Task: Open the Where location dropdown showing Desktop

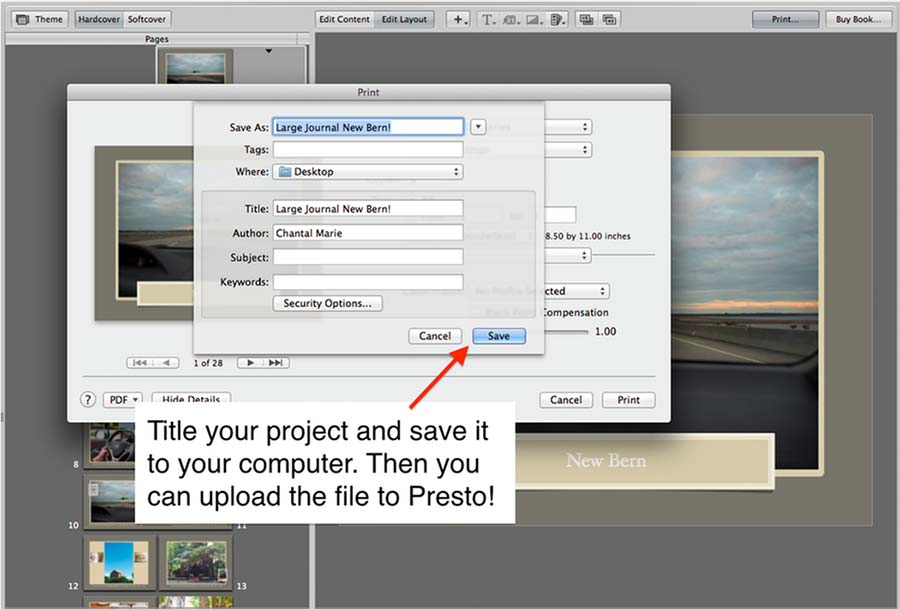Action: (367, 172)
